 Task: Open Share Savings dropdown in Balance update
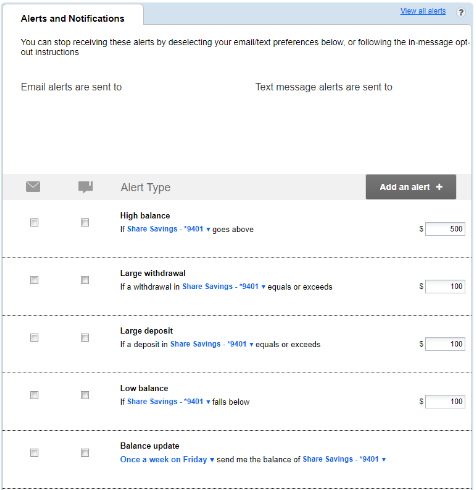click(x=344, y=459)
